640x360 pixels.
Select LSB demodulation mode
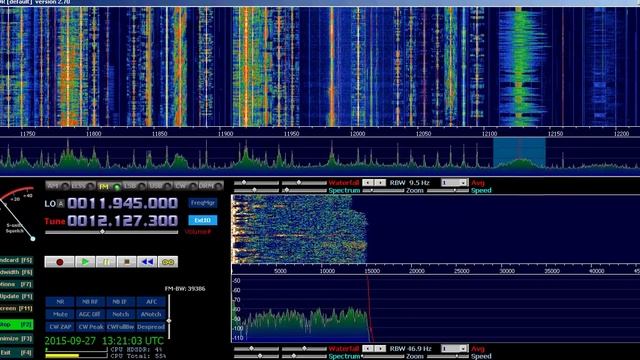coord(134,186)
